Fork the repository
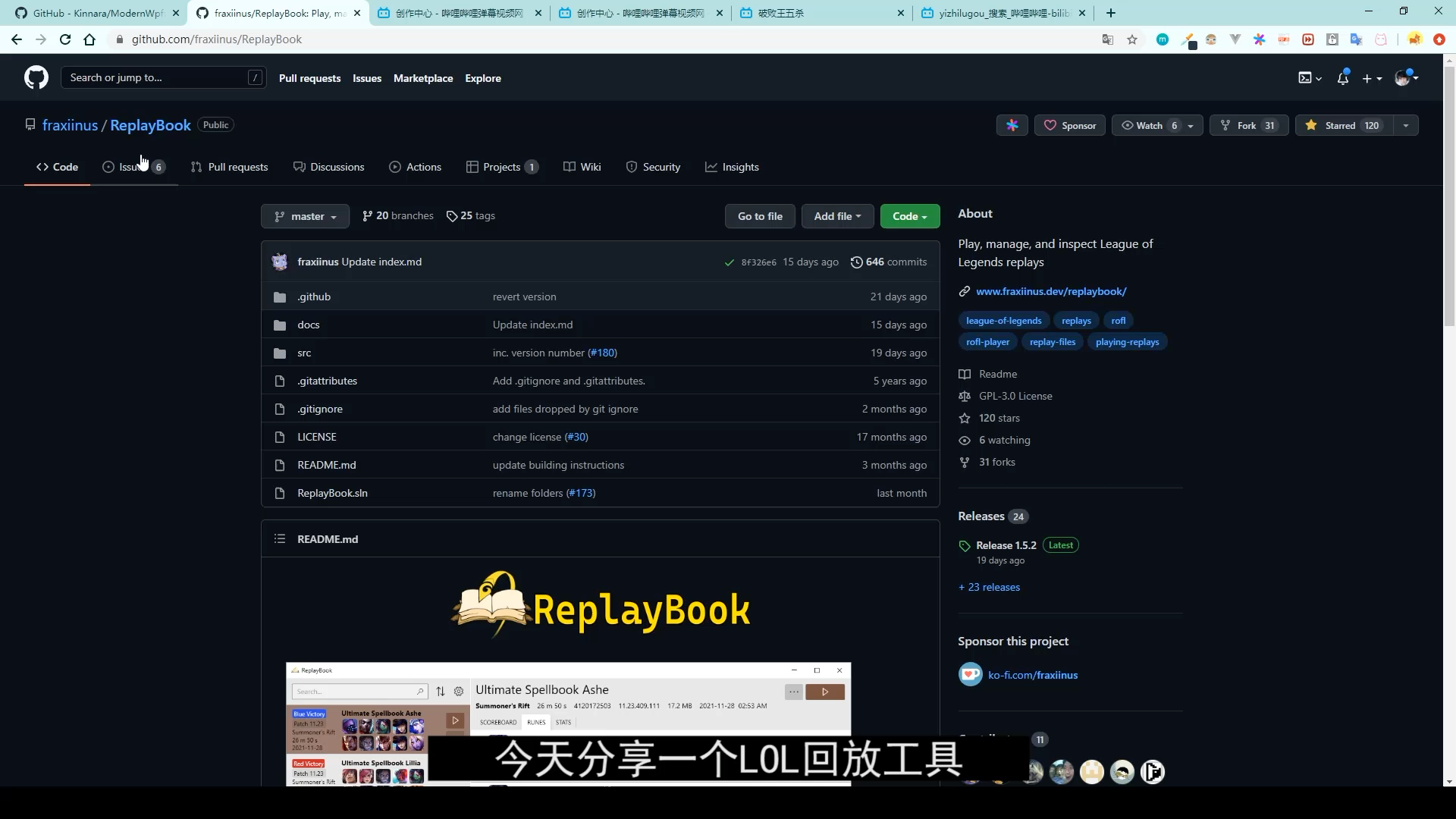Image resolution: width=1456 pixels, height=819 pixels. point(1249,125)
